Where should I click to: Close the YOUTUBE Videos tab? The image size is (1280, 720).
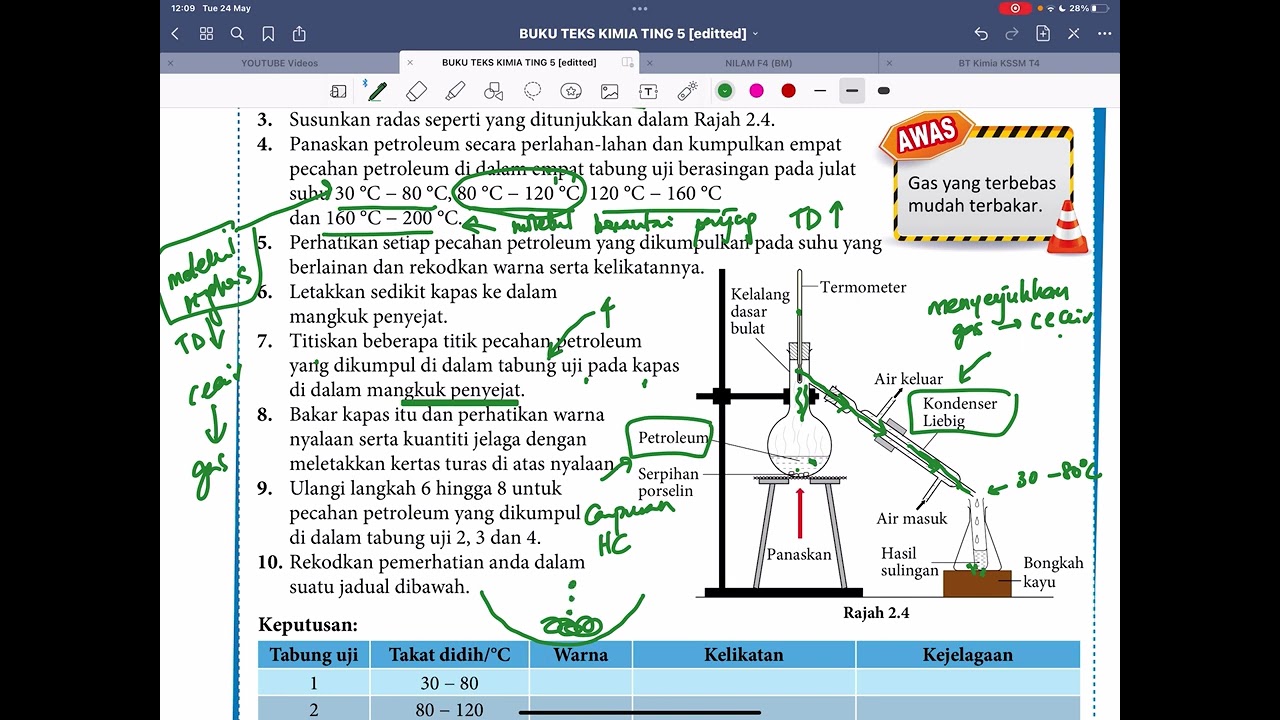tap(170, 63)
